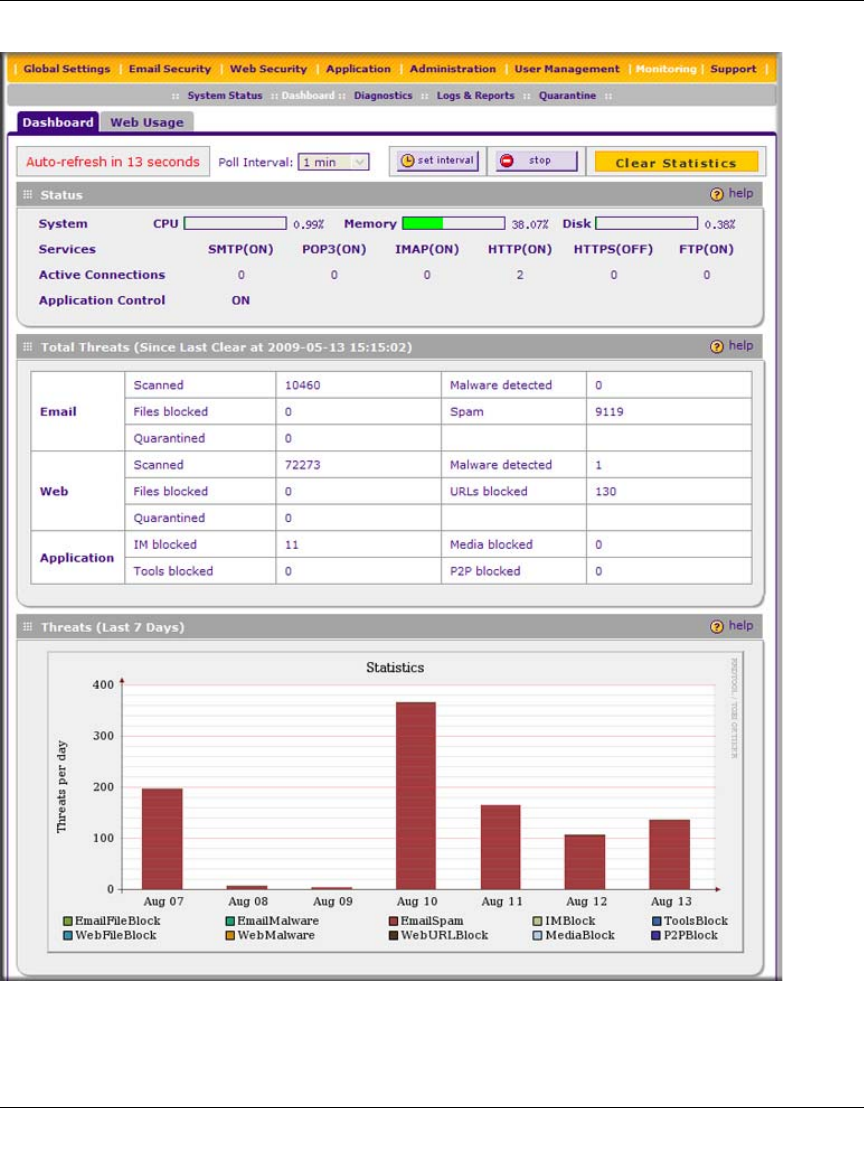Click the Memory usage bar
Image resolution: width=864 pixels, height=1170 pixels.
point(454,223)
